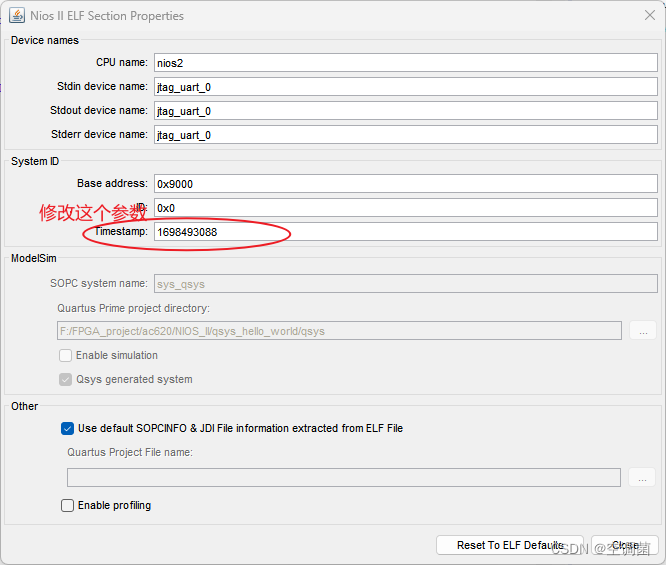The height and width of the screenshot is (565, 666).
Task: Click the Stdin device name field
Action: 406,87
